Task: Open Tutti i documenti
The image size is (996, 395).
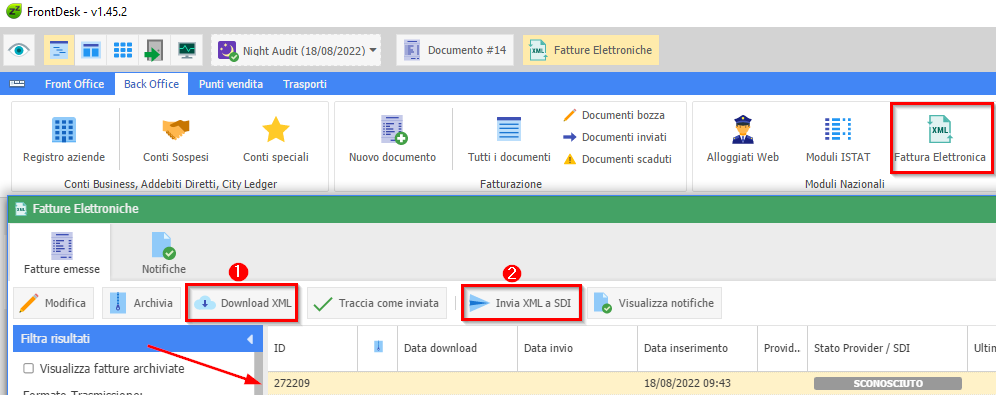Action: pyautogui.click(x=509, y=139)
